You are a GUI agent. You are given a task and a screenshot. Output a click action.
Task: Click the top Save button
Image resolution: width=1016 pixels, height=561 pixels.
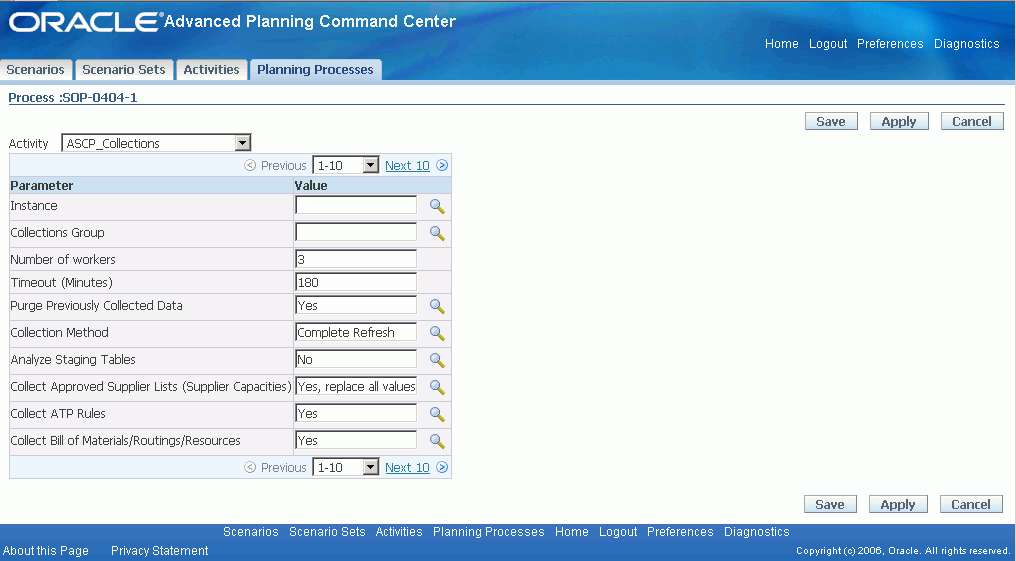coord(831,121)
